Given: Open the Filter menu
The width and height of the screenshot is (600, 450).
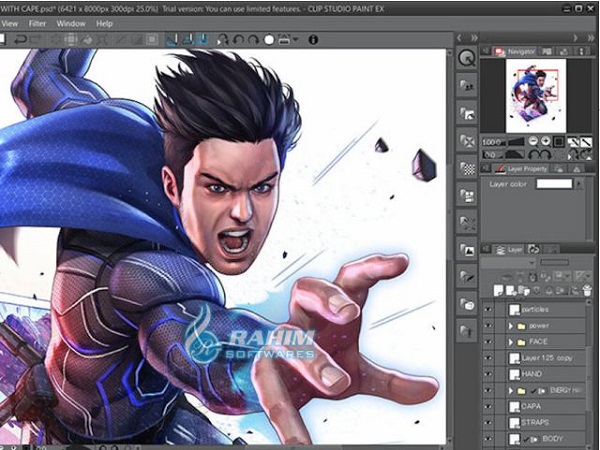Looking at the screenshot, I should 37,22.
